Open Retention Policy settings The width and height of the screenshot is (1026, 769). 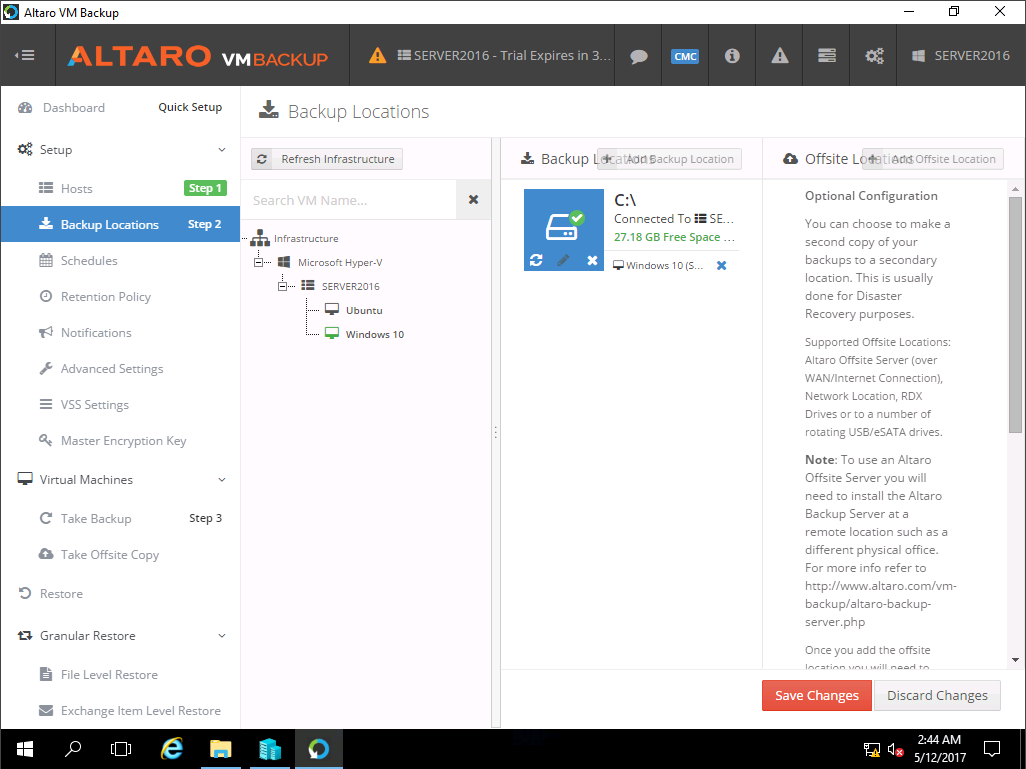(120, 296)
